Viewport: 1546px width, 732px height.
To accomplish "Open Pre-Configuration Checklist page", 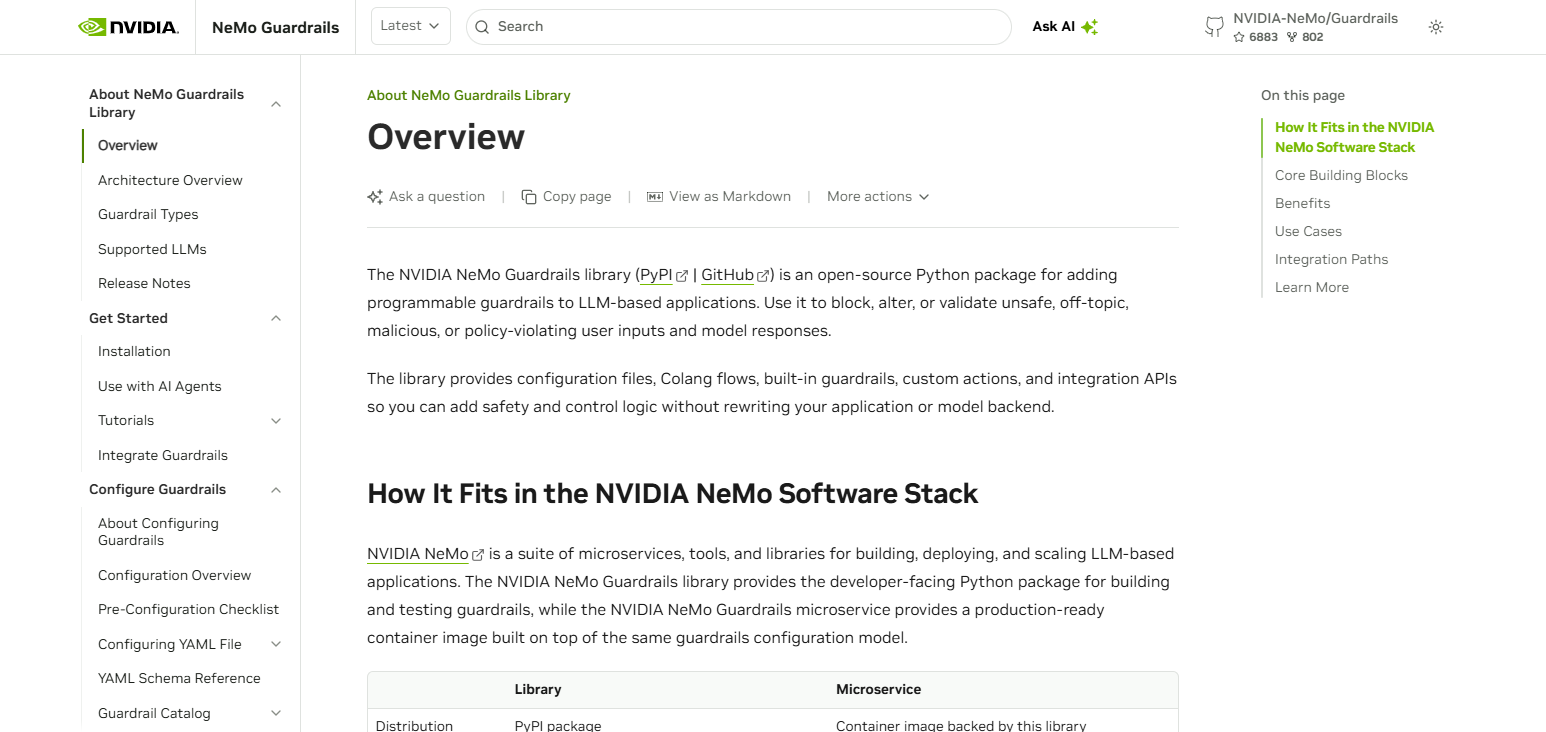I will point(188,610).
